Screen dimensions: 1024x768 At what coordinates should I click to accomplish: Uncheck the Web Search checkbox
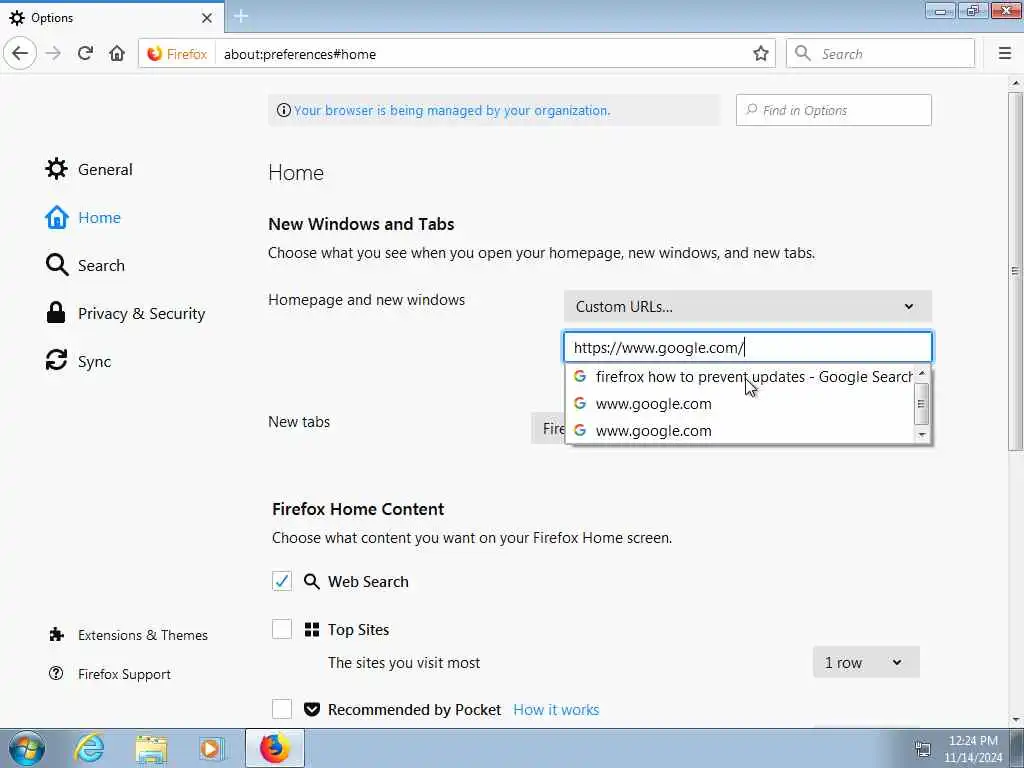click(281, 581)
